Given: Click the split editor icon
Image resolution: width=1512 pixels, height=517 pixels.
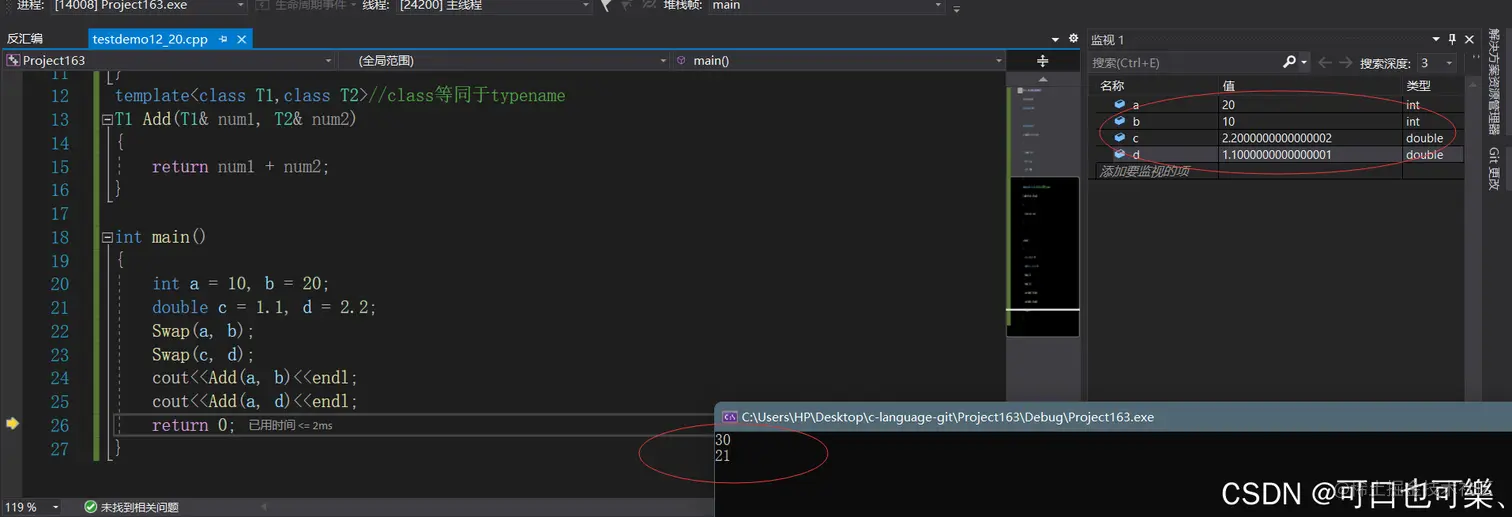Looking at the screenshot, I should coord(1043,61).
